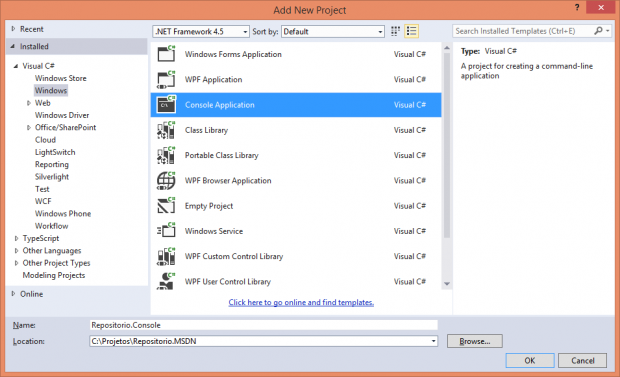Image resolution: width=620 pixels, height=377 pixels.
Task: Click the Windows Service template icon
Action: click(166, 231)
